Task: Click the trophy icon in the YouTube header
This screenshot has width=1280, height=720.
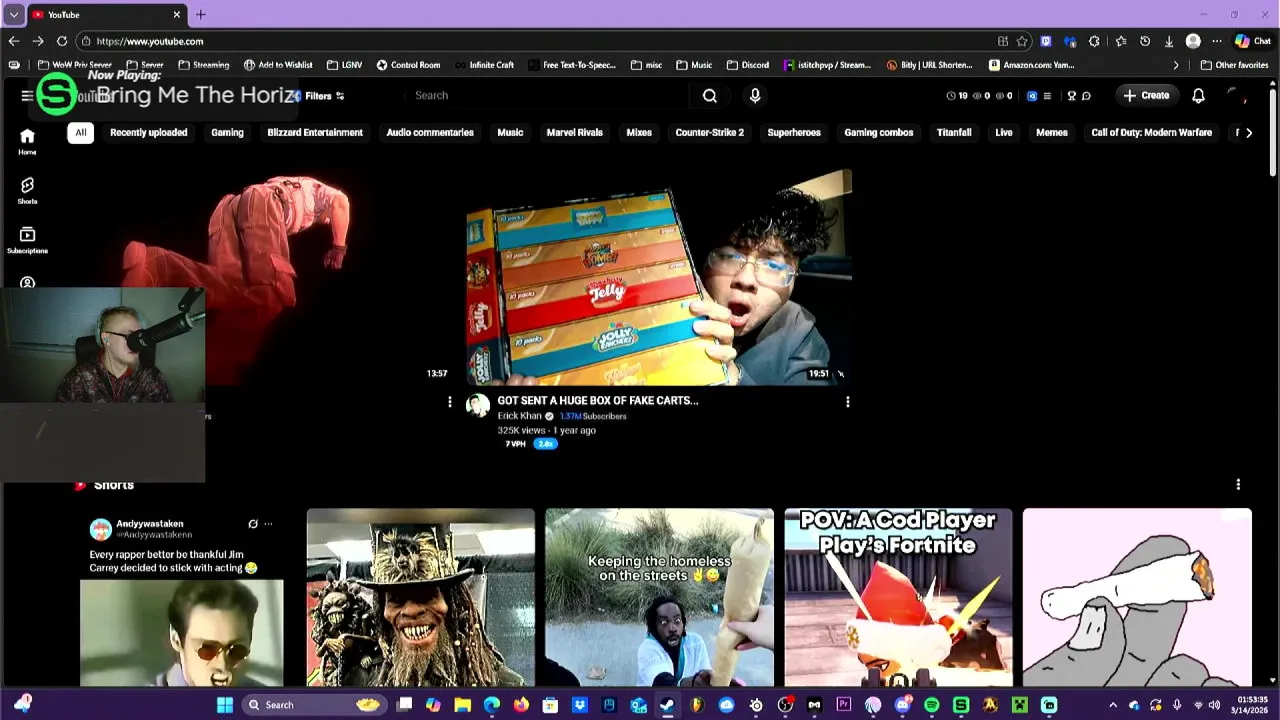Action: (1071, 96)
